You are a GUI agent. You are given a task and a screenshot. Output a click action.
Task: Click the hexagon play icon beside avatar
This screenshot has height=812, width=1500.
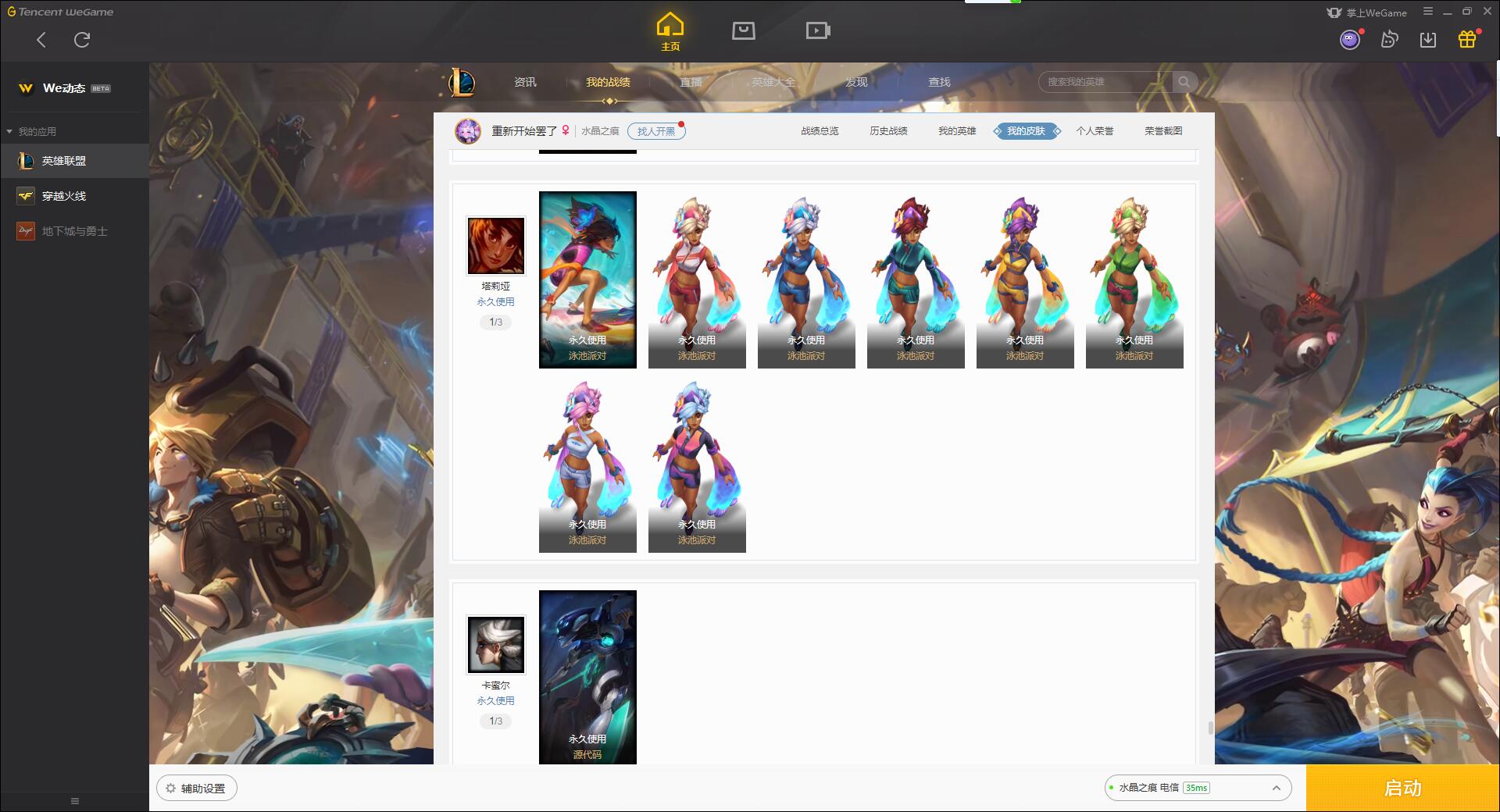pyautogui.click(x=1389, y=39)
